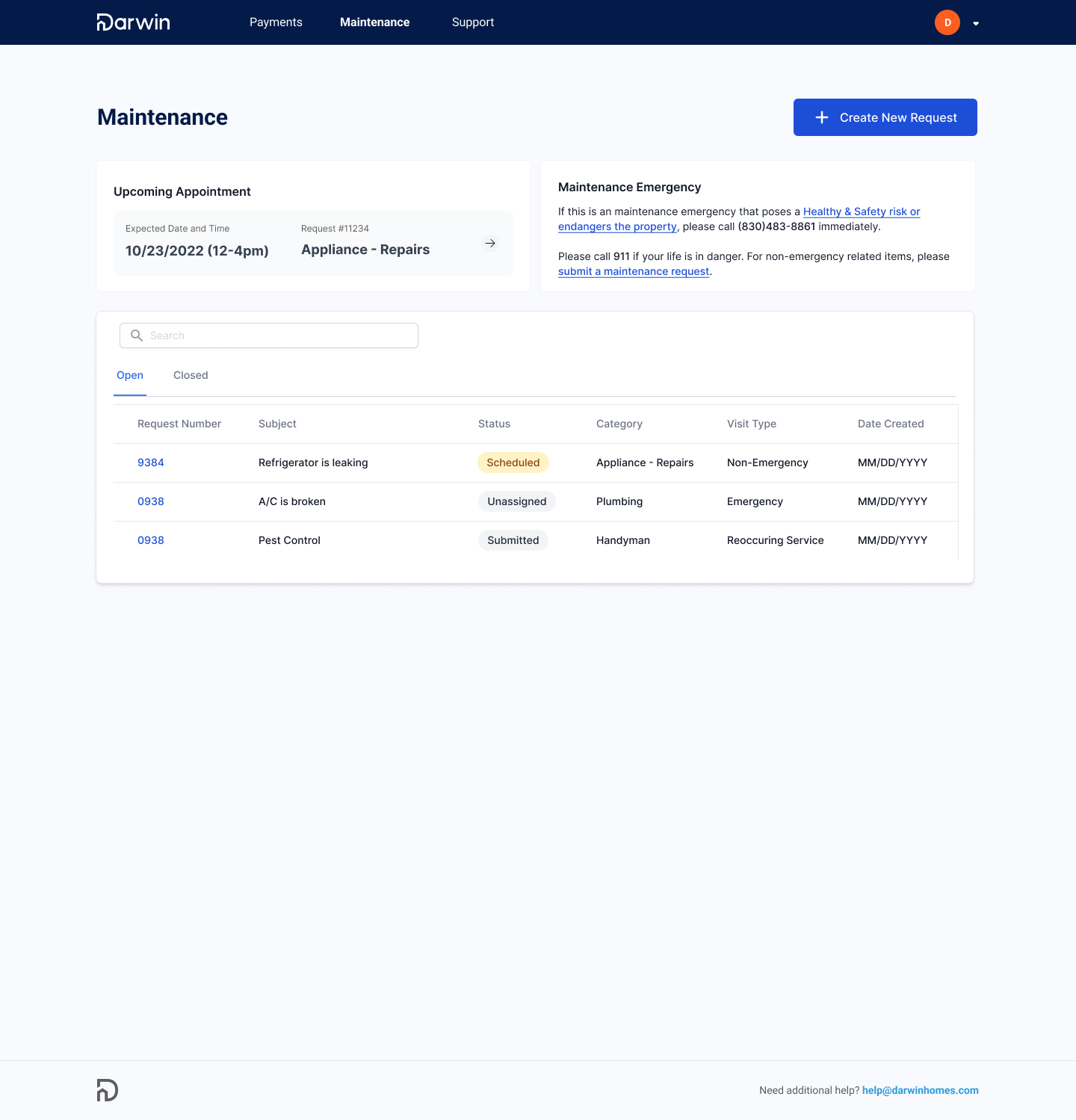Click Create New Request button
1076x1120 pixels.
pyautogui.click(x=885, y=117)
